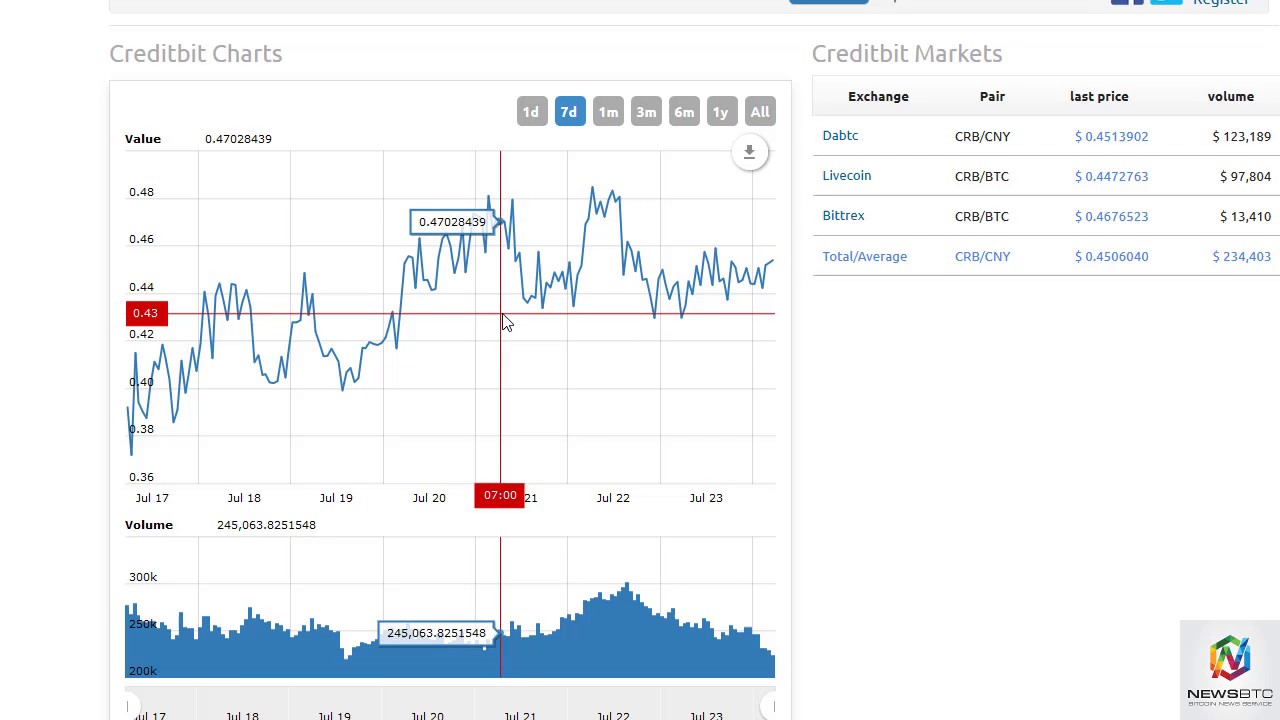
Task: Click the Pair column header
Action: 992,96
